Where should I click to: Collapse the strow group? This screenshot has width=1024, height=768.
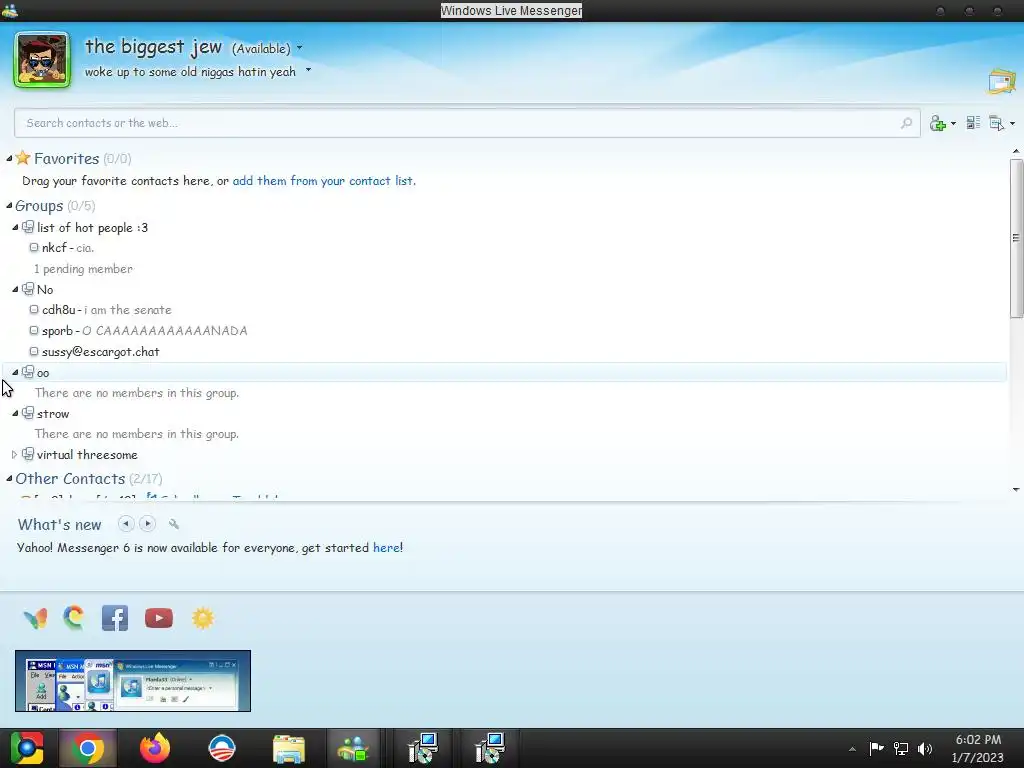click(x=15, y=413)
